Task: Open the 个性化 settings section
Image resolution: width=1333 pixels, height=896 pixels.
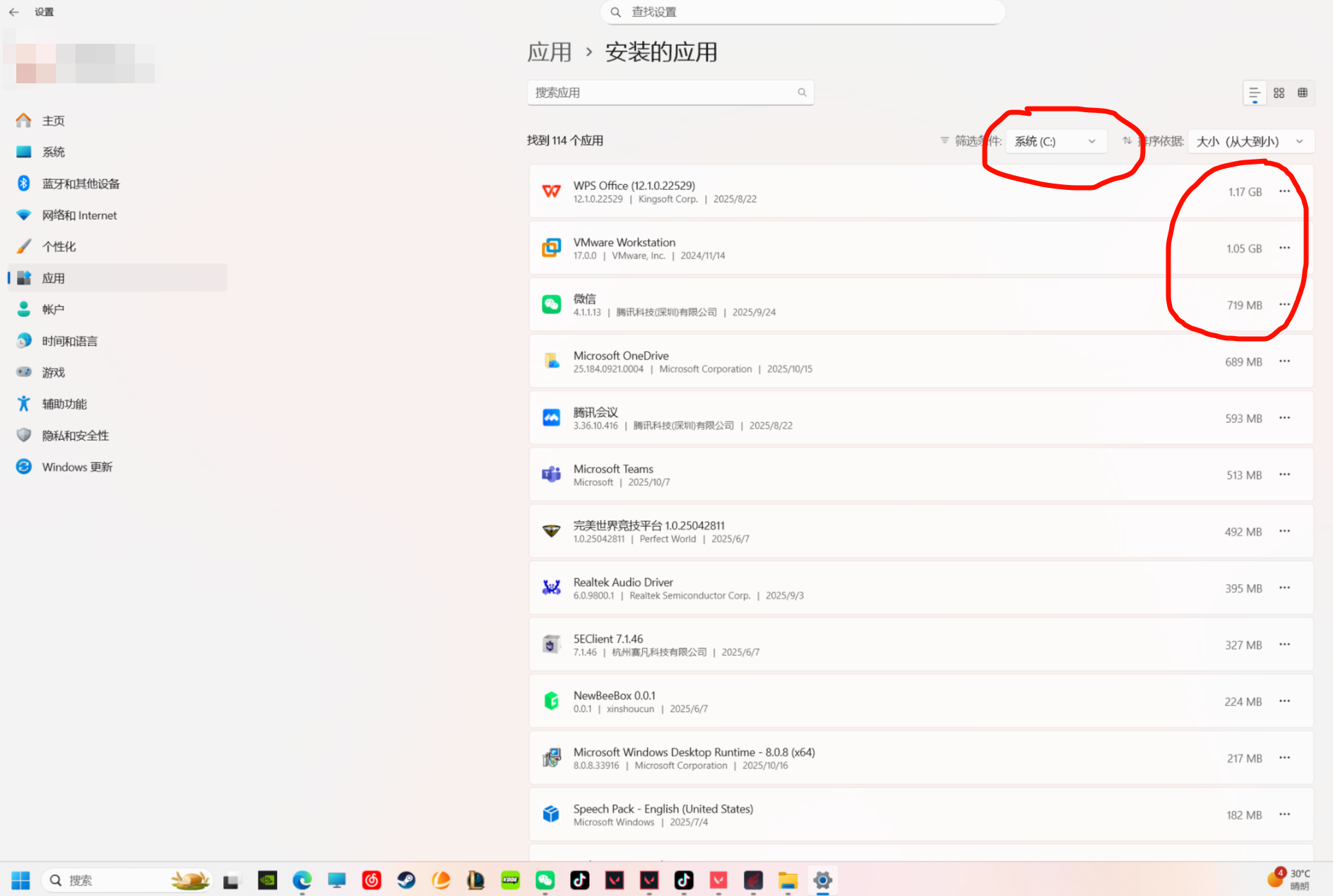Action: tap(117, 246)
